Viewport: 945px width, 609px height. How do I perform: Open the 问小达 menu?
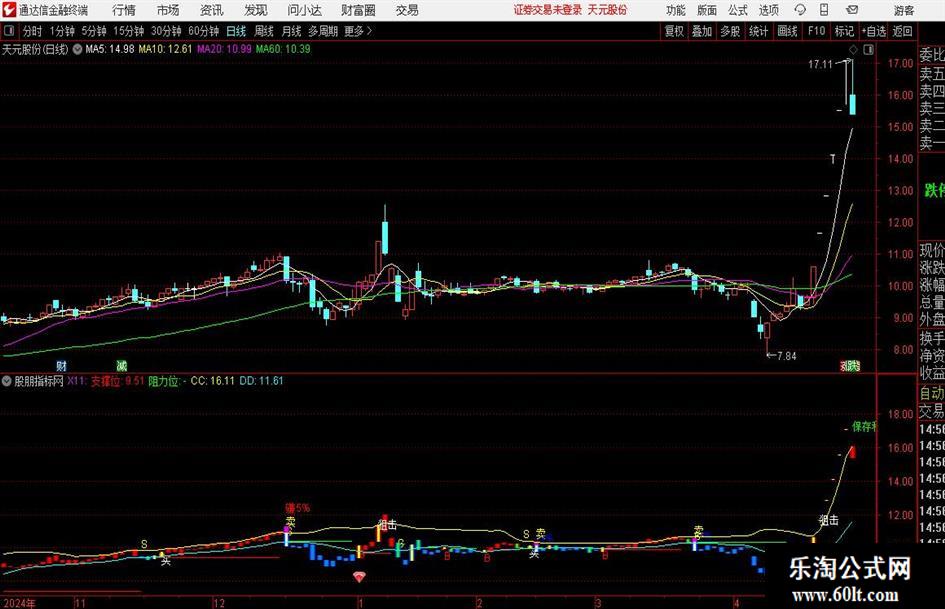point(304,10)
